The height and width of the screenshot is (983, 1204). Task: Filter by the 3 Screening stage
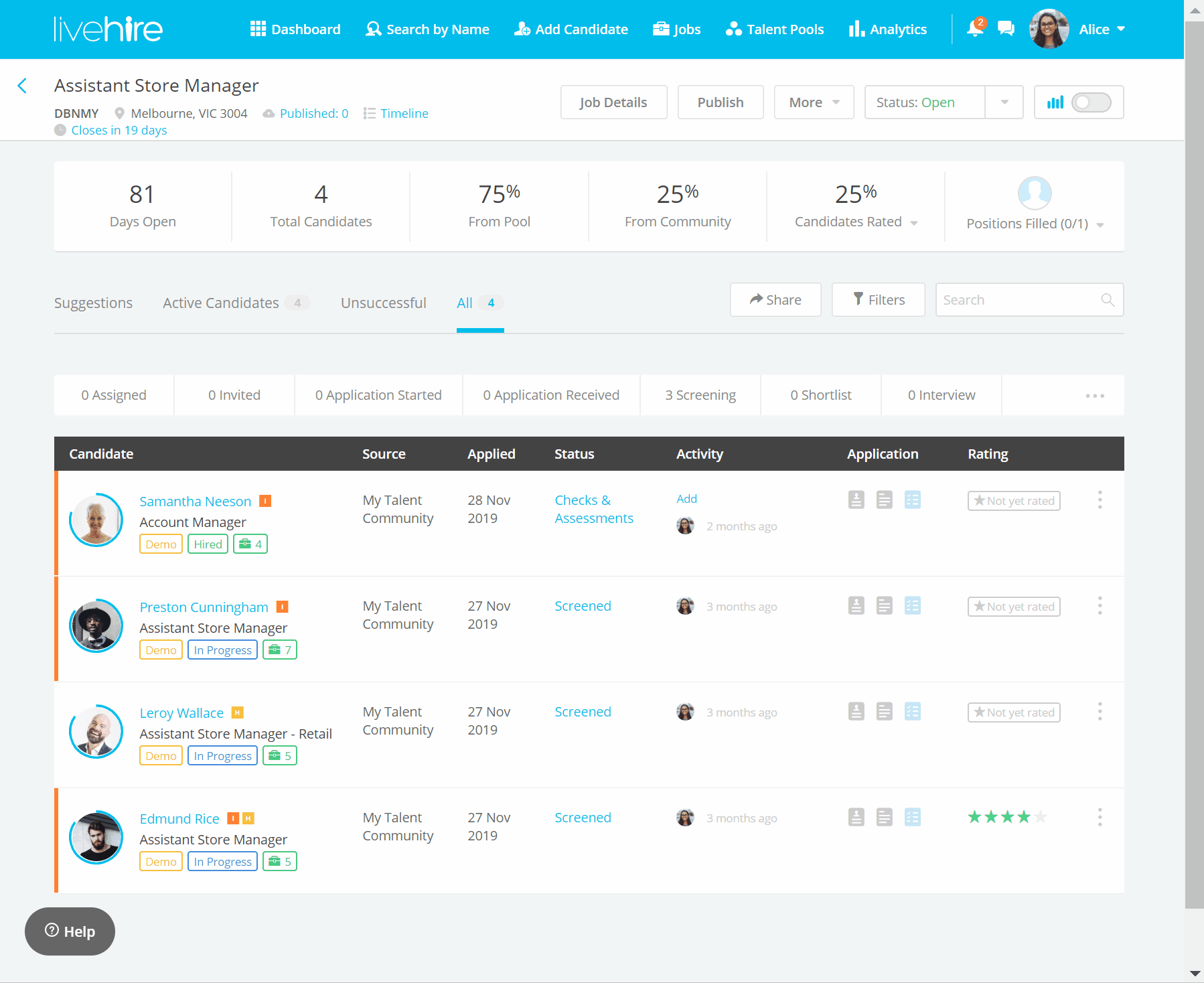700,395
